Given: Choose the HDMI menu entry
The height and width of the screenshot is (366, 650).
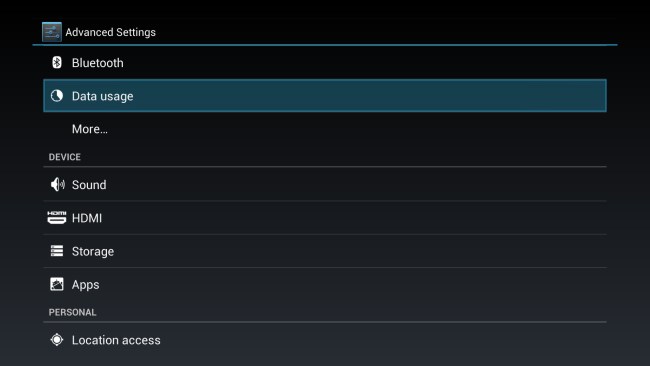Looking at the screenshot, I should [x=325, y=218].
